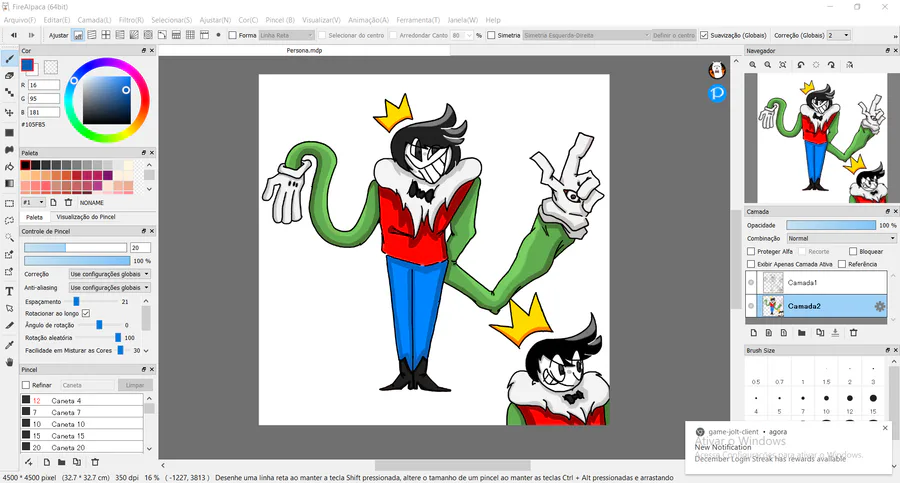Screen dimensions: 900x483
Task: Enable Refinar checkbox in Pincel panel
Action: (26, 385)
